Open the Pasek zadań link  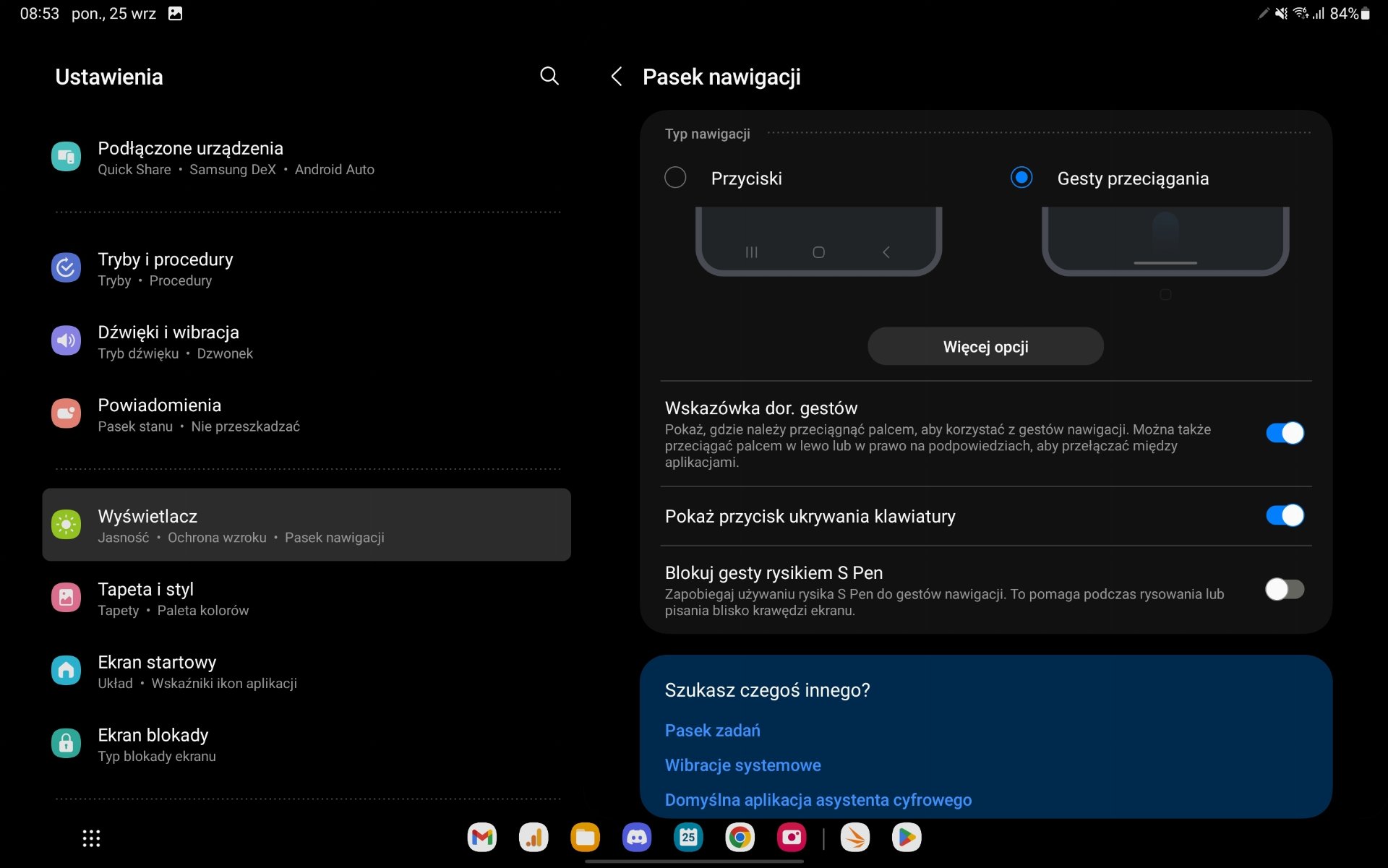tap(712, 731)
